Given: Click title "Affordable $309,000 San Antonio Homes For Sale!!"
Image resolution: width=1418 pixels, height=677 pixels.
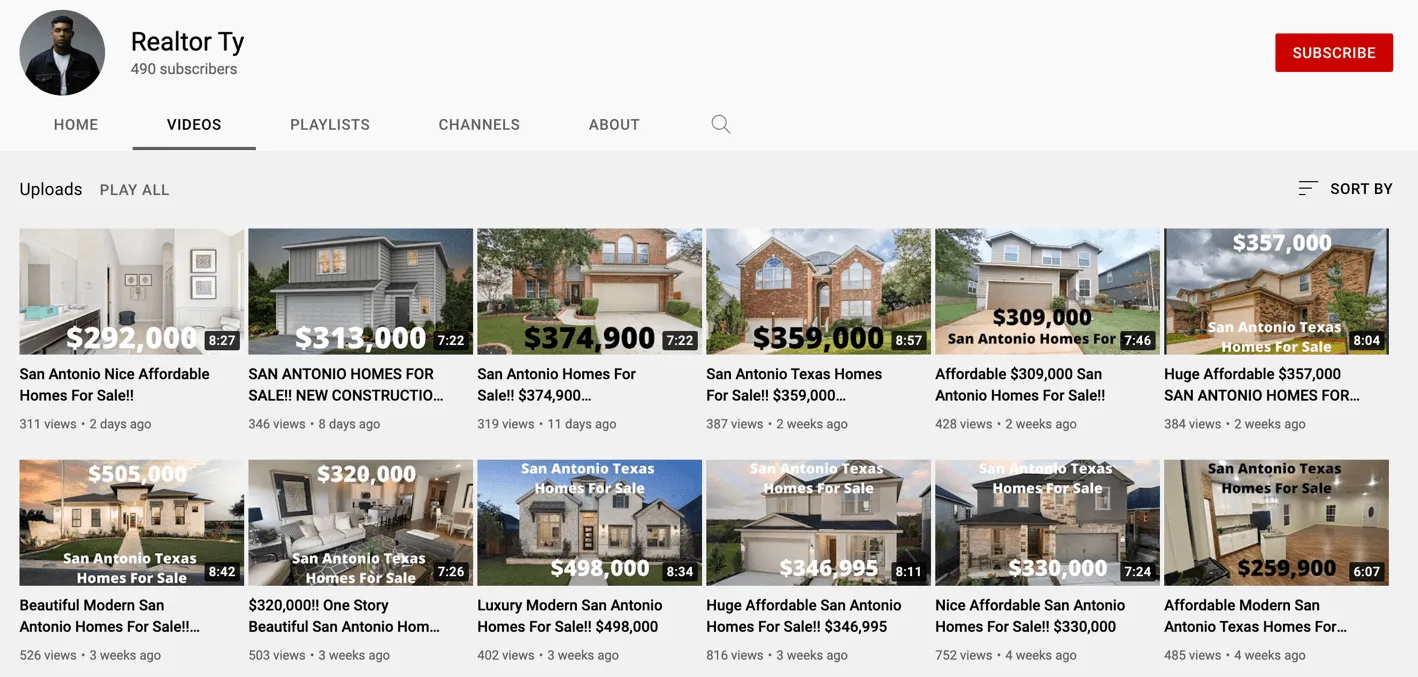Looking at the screenshot, I should pyautogui.click(x=1020, y=385).
